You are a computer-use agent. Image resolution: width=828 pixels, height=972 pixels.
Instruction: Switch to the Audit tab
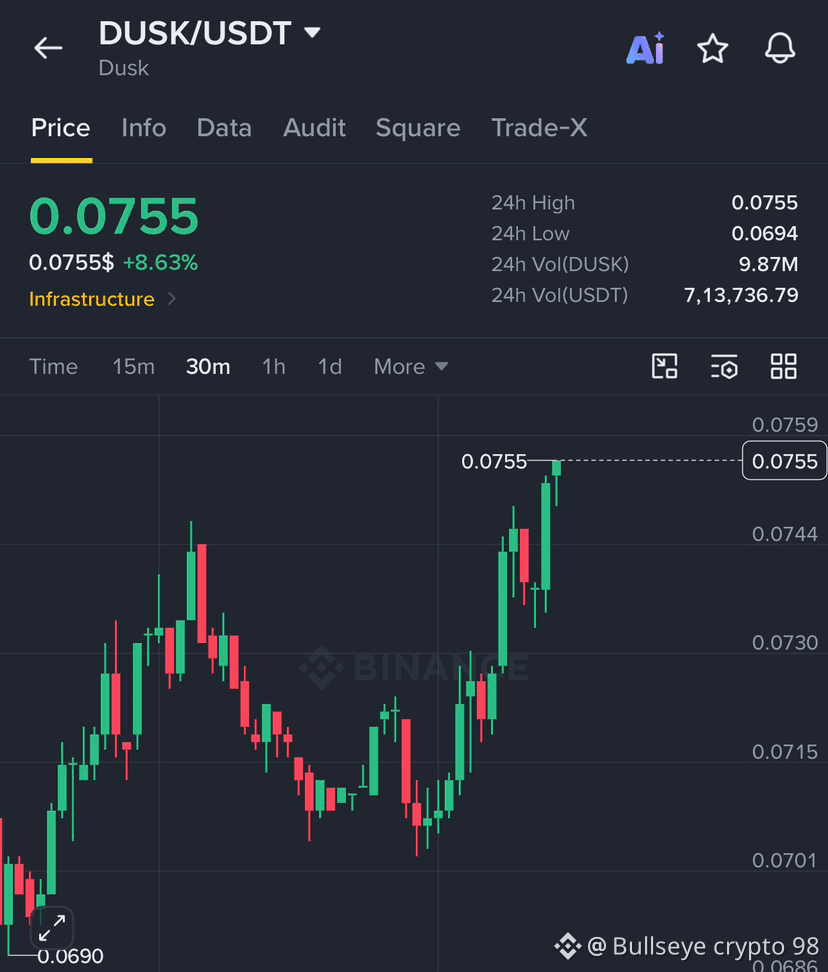pos(314,128)
